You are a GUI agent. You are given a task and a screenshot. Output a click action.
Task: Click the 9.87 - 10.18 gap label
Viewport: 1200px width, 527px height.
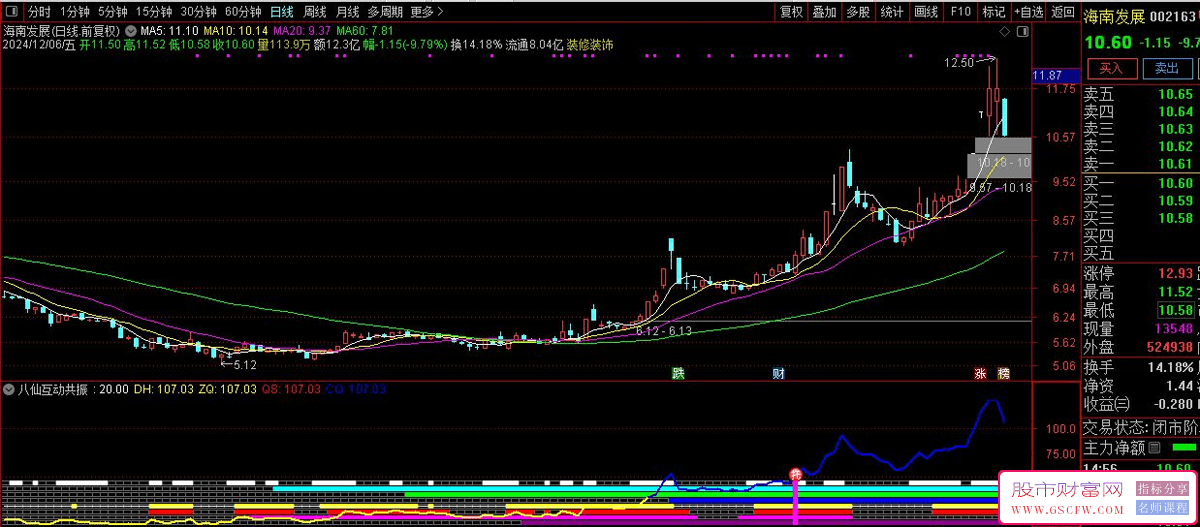point(1001,187)
